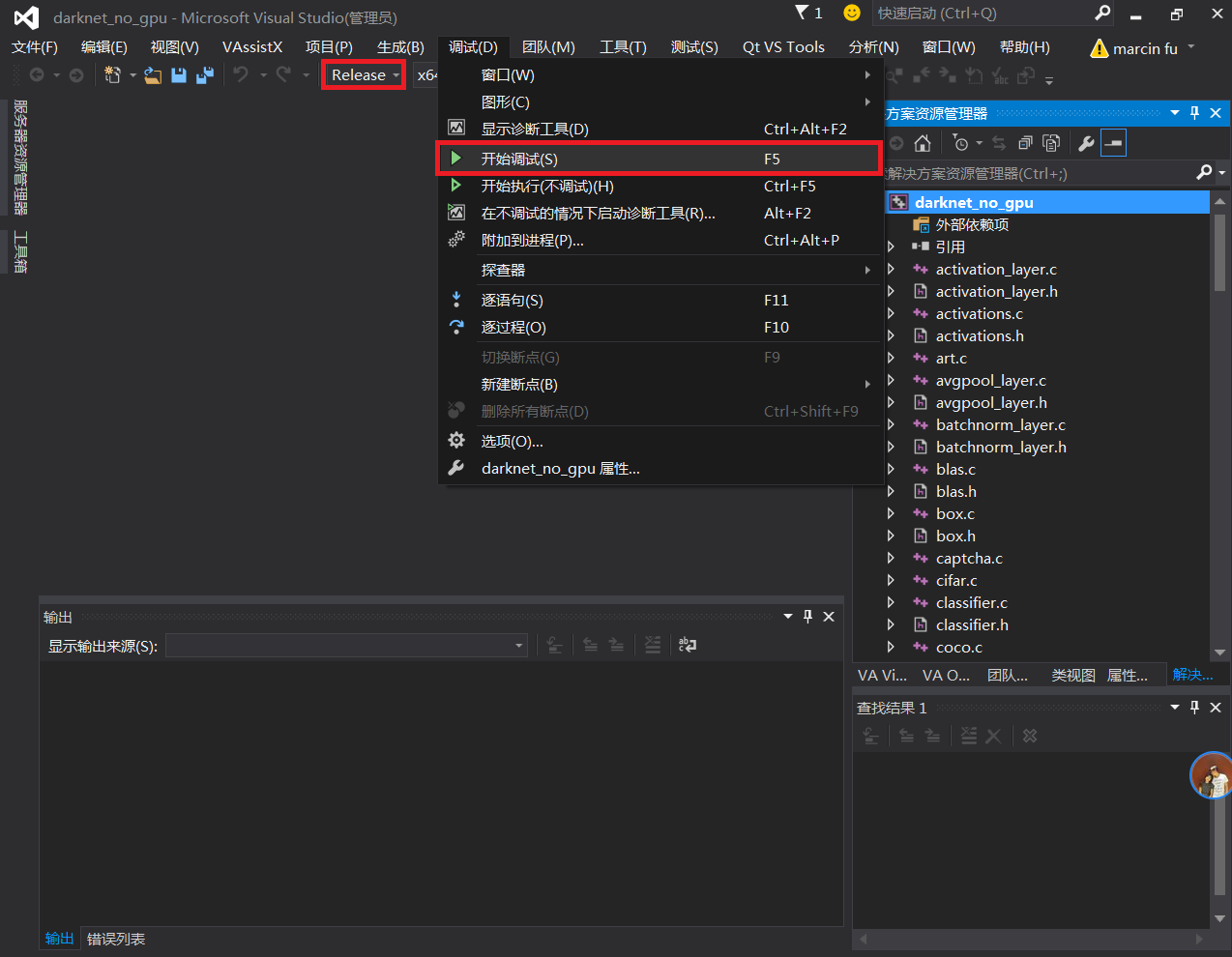Select 逐过程(O) step over entry
The image size is (1232, 957).
pyautogui.click(x=659, y=327)
